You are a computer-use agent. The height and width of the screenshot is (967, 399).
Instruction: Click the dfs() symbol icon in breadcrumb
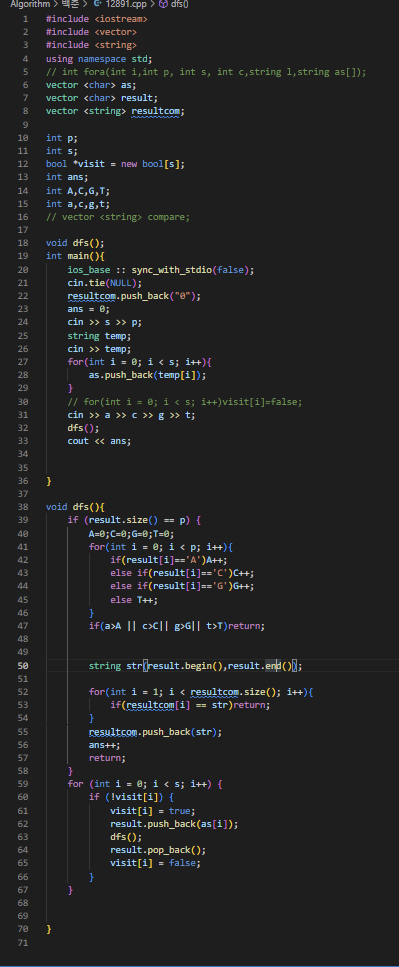tap(163, 4)
